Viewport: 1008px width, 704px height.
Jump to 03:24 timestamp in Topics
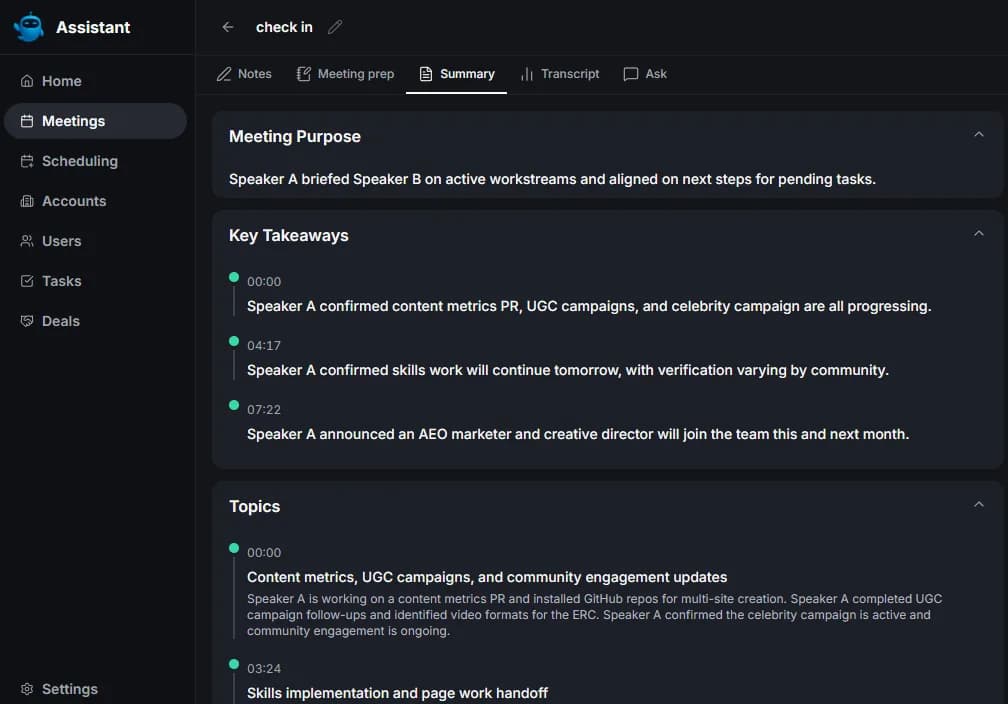point(264,669)
